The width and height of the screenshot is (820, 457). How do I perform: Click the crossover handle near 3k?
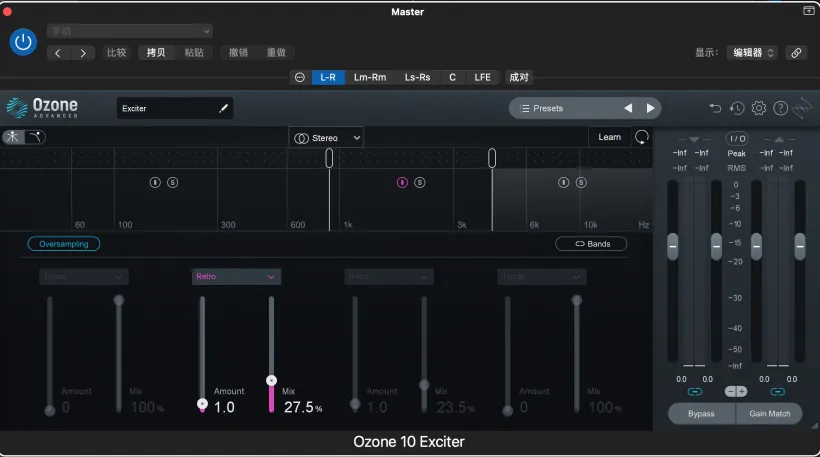[x=492, y=158]
